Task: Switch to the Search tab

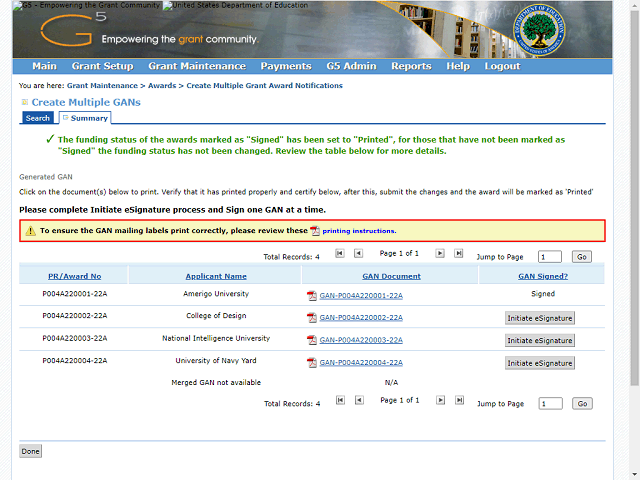Action: pyautogui.click(x=37, y=118)
